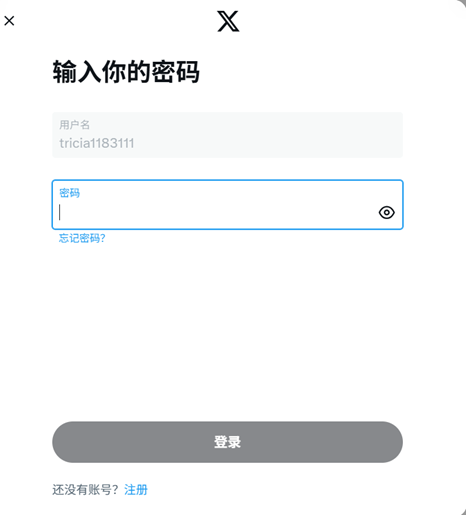
Task: Submit login with the 登录 pill button
Action: click(228, 442)
